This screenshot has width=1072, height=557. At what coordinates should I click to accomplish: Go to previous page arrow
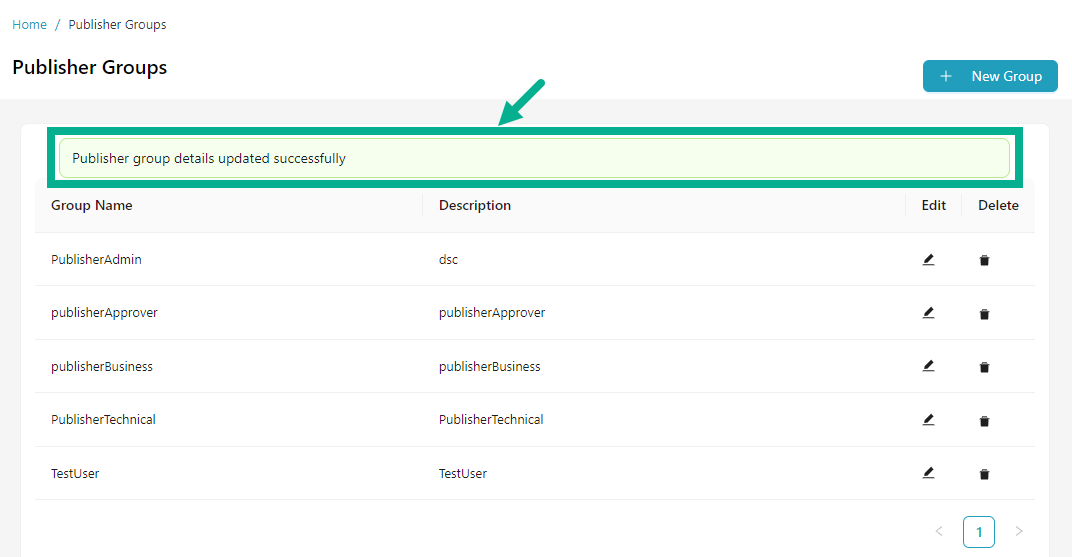coord(939,531)
